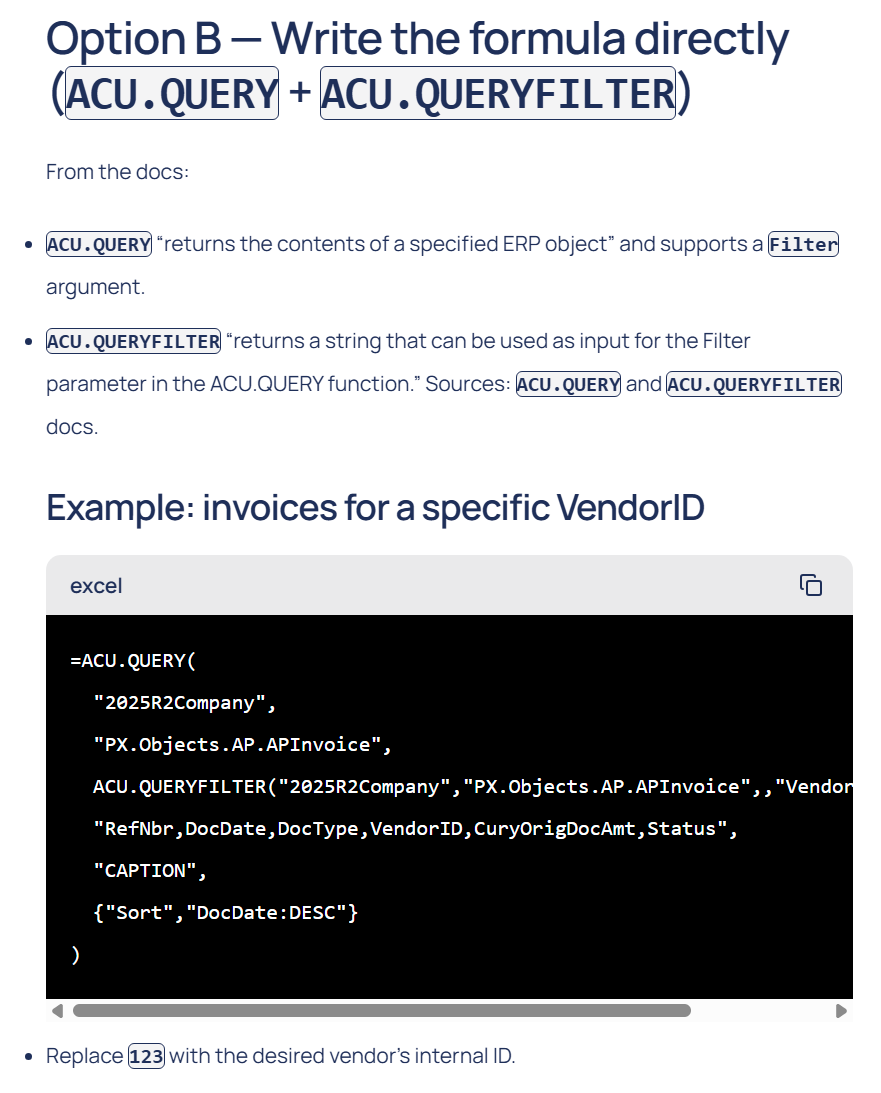Click the "Sort","DocDate:DESC" code line
This screenshot has height=1093, width=881.
(x=225, y=912)
